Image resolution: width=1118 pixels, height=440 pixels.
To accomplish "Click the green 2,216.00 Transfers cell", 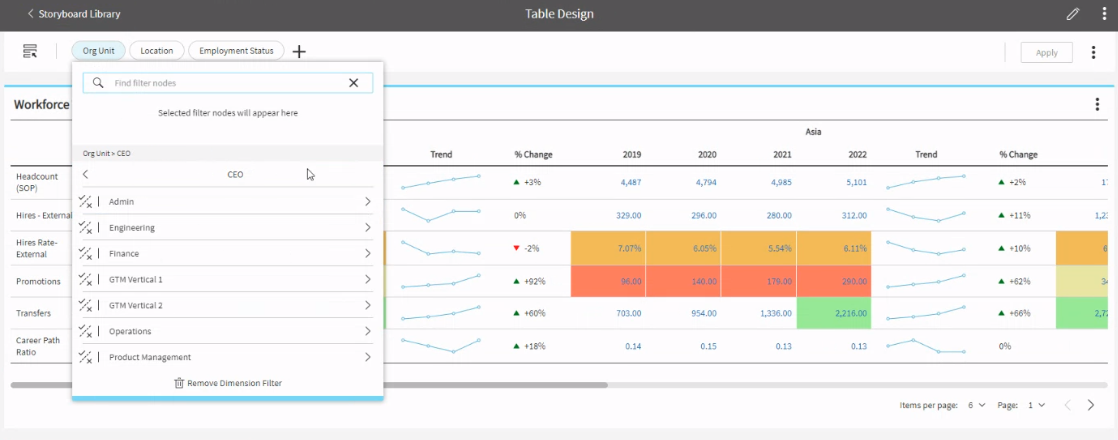I will pos(834,313).
